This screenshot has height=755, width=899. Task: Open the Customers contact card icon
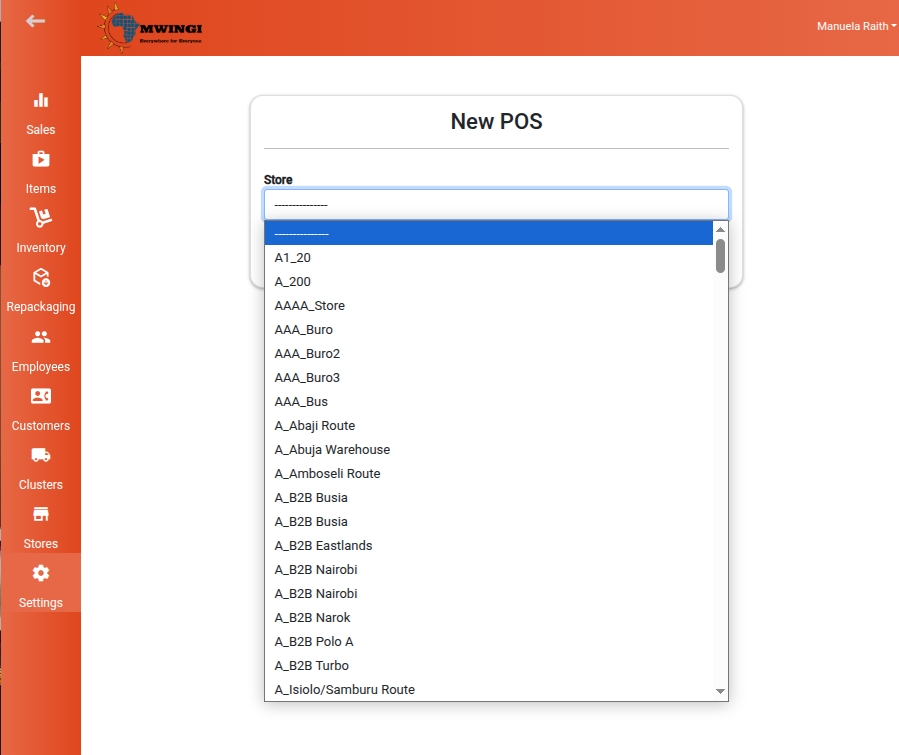(41, 396)
